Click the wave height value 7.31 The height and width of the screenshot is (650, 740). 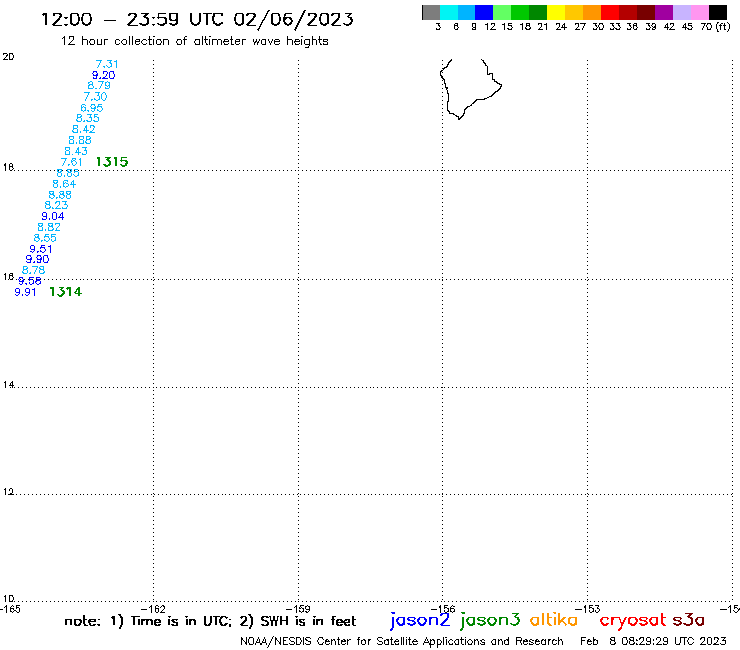tap(107, 64)
